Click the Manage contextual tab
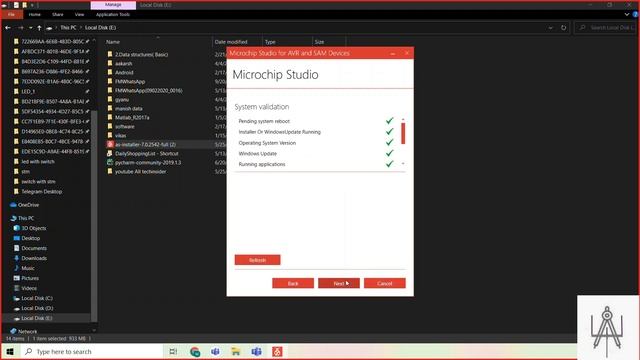 113,5
